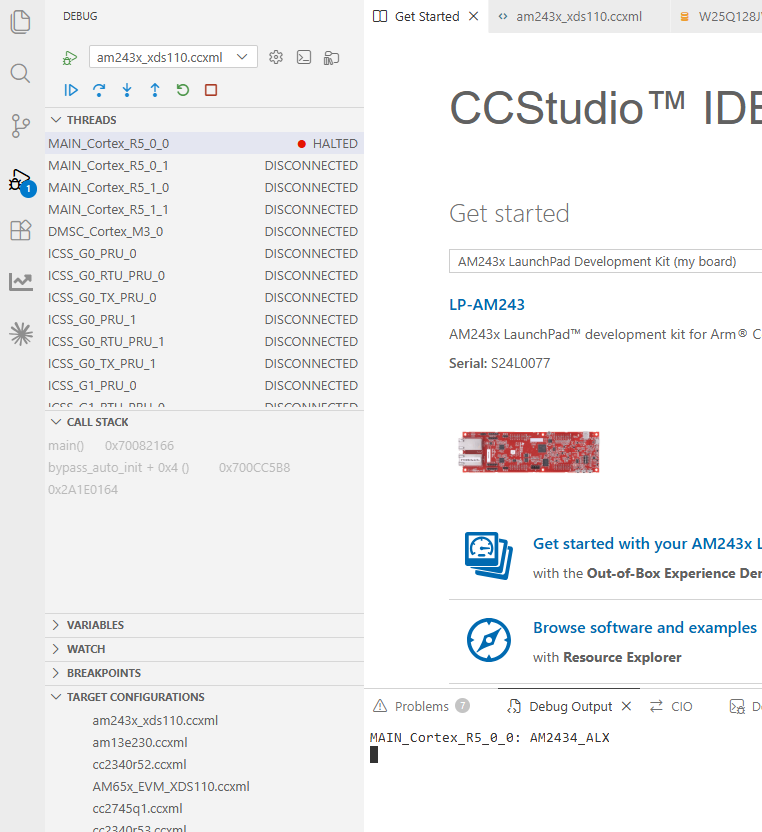The width and height of the screenshot is (762, 832).
Task: Expand the BREAKPOINTS section
Action: coord(204,673)
